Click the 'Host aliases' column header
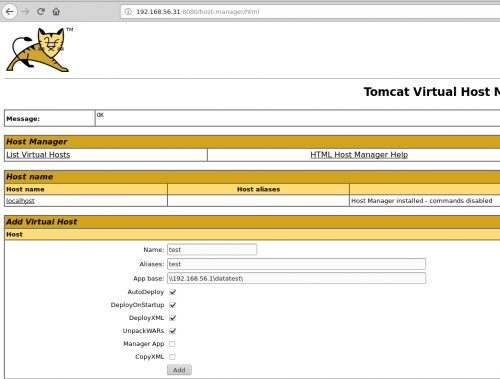500x379 pixels. point(258,189)
